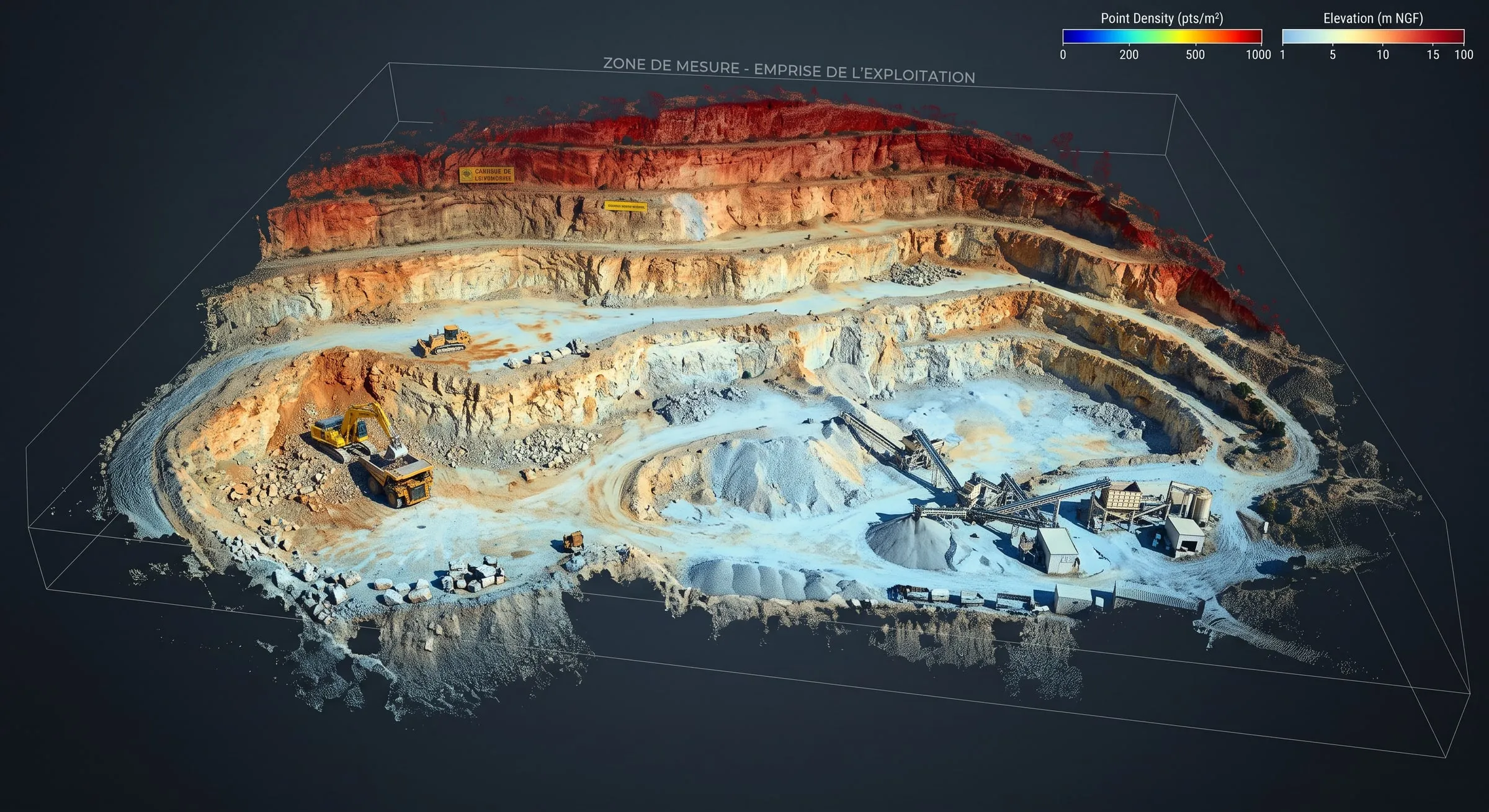Click the 500 tick on Point Density scale
Viewport: 1489px width, 812px height.
click(x=1195, y=55)
